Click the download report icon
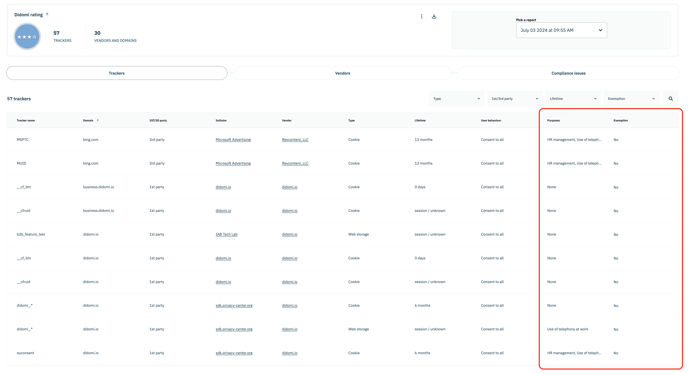688x373 pixels. click(x=434, y=17)
